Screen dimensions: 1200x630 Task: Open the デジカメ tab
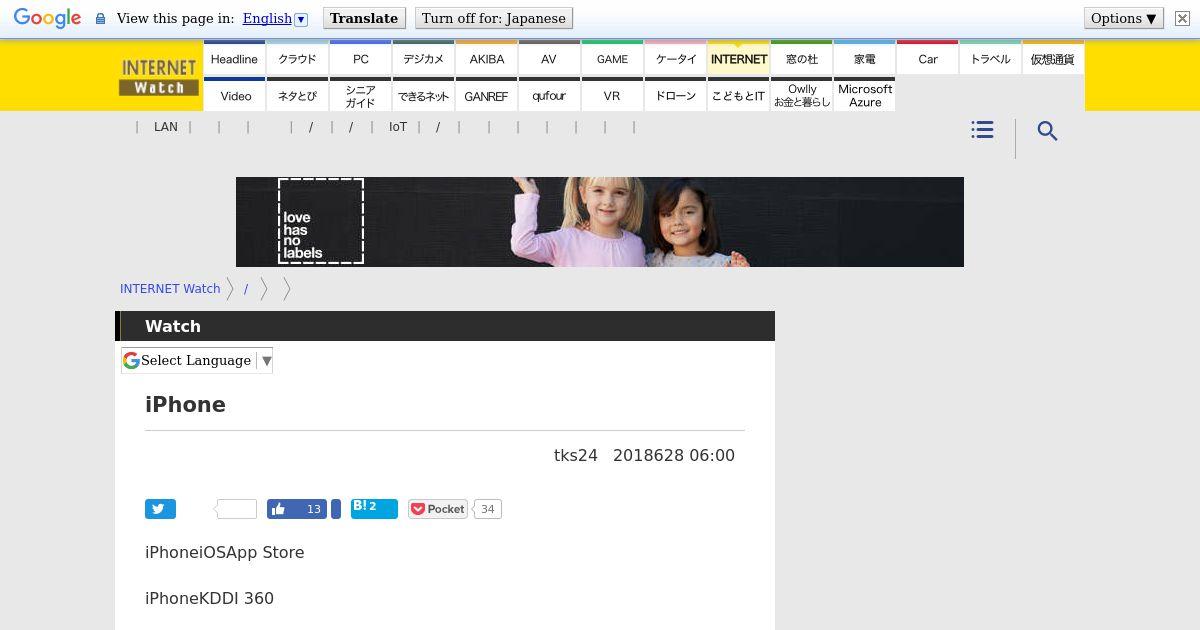pyautogui.click(x=423, y=58)
